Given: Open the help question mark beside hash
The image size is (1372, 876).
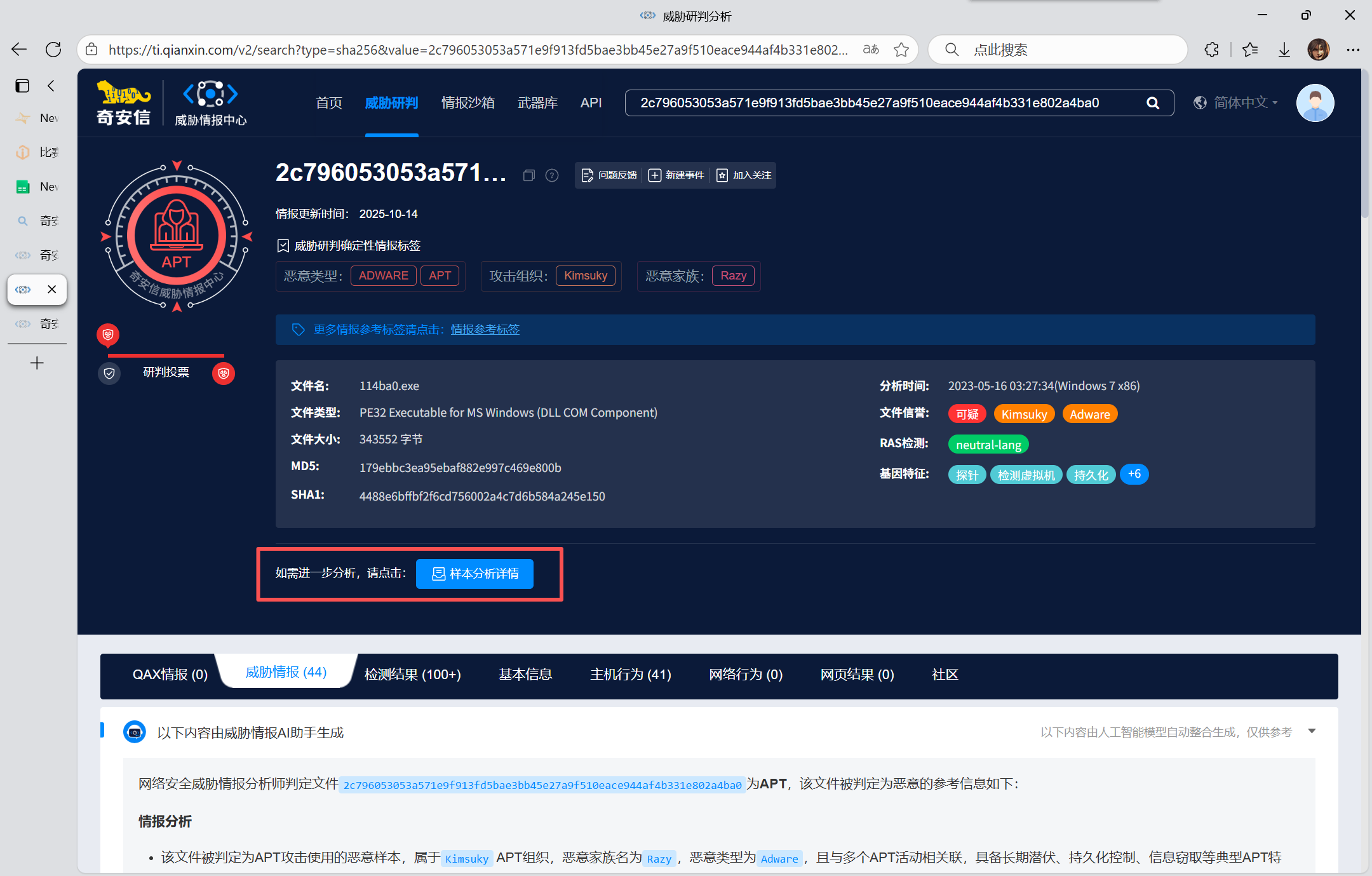Looking at the screenshot, I should pos(552,175).
